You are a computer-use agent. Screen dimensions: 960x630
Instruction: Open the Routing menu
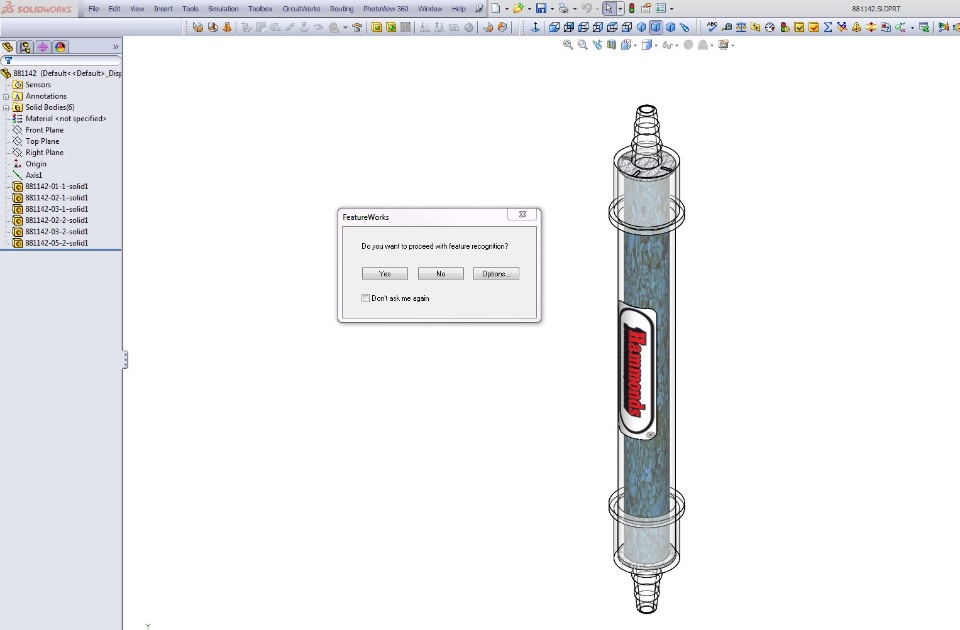click(341, 9)
